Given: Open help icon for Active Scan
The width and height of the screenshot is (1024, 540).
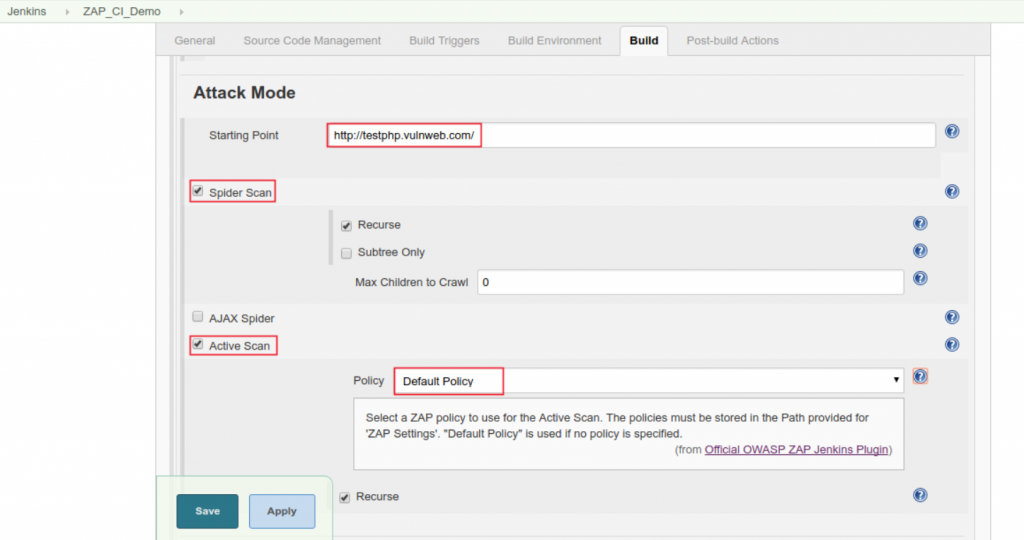Looking at the screenshot, I should click(952, 345).
